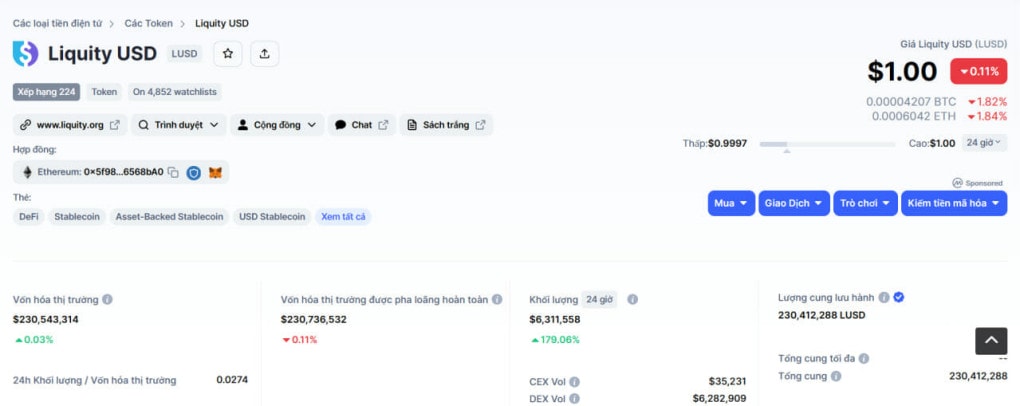
Task: Open www.liquity.org website link
Action: click(70, 125)
